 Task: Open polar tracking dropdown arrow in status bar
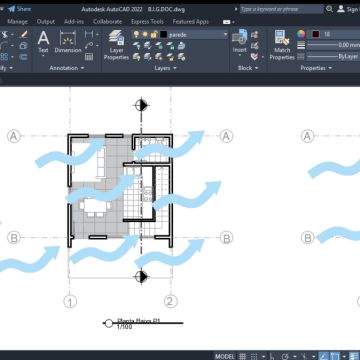294,356
